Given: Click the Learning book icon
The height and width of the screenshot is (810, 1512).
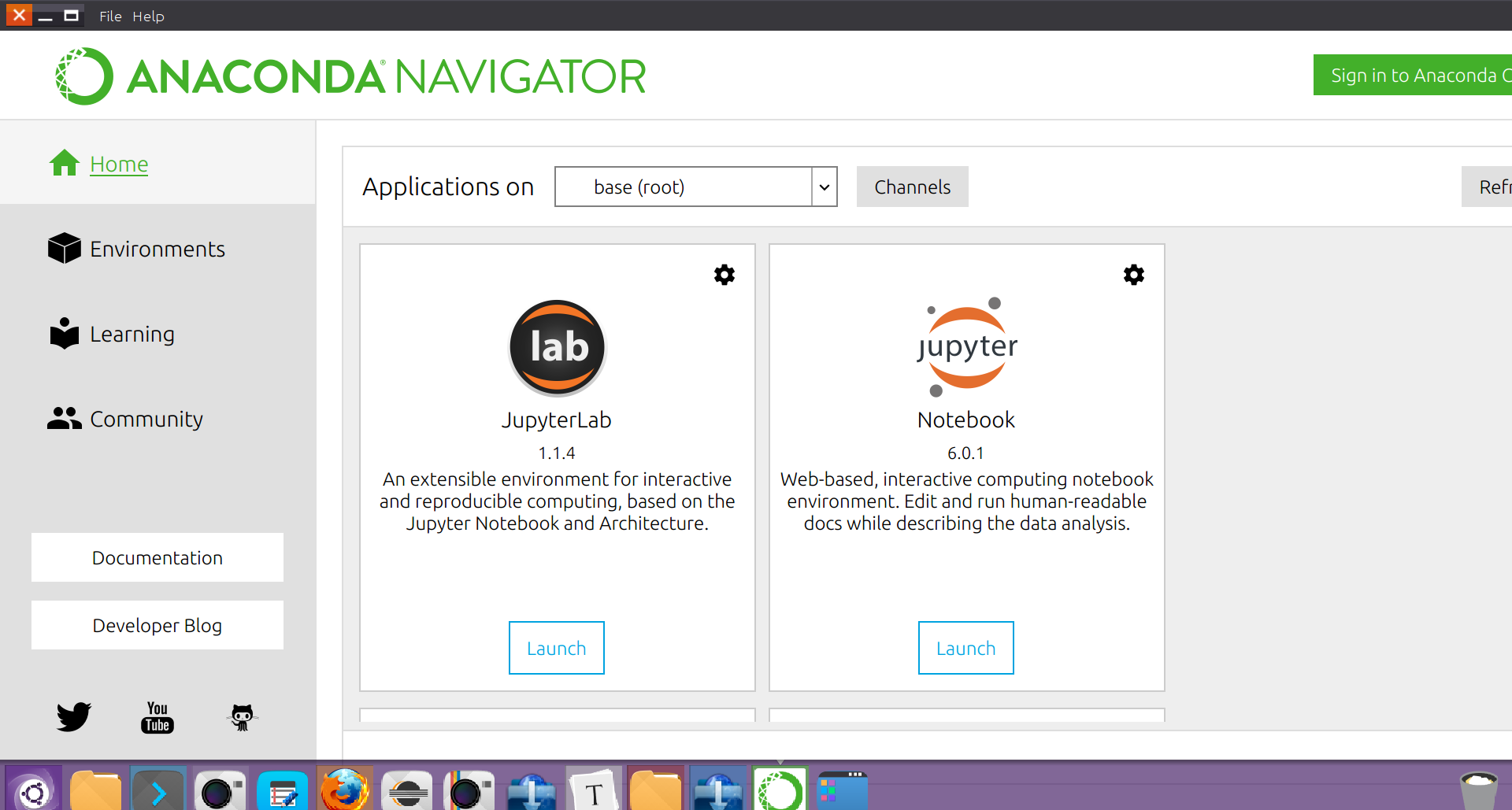Looking at the screenshot, I should [65, 333].
